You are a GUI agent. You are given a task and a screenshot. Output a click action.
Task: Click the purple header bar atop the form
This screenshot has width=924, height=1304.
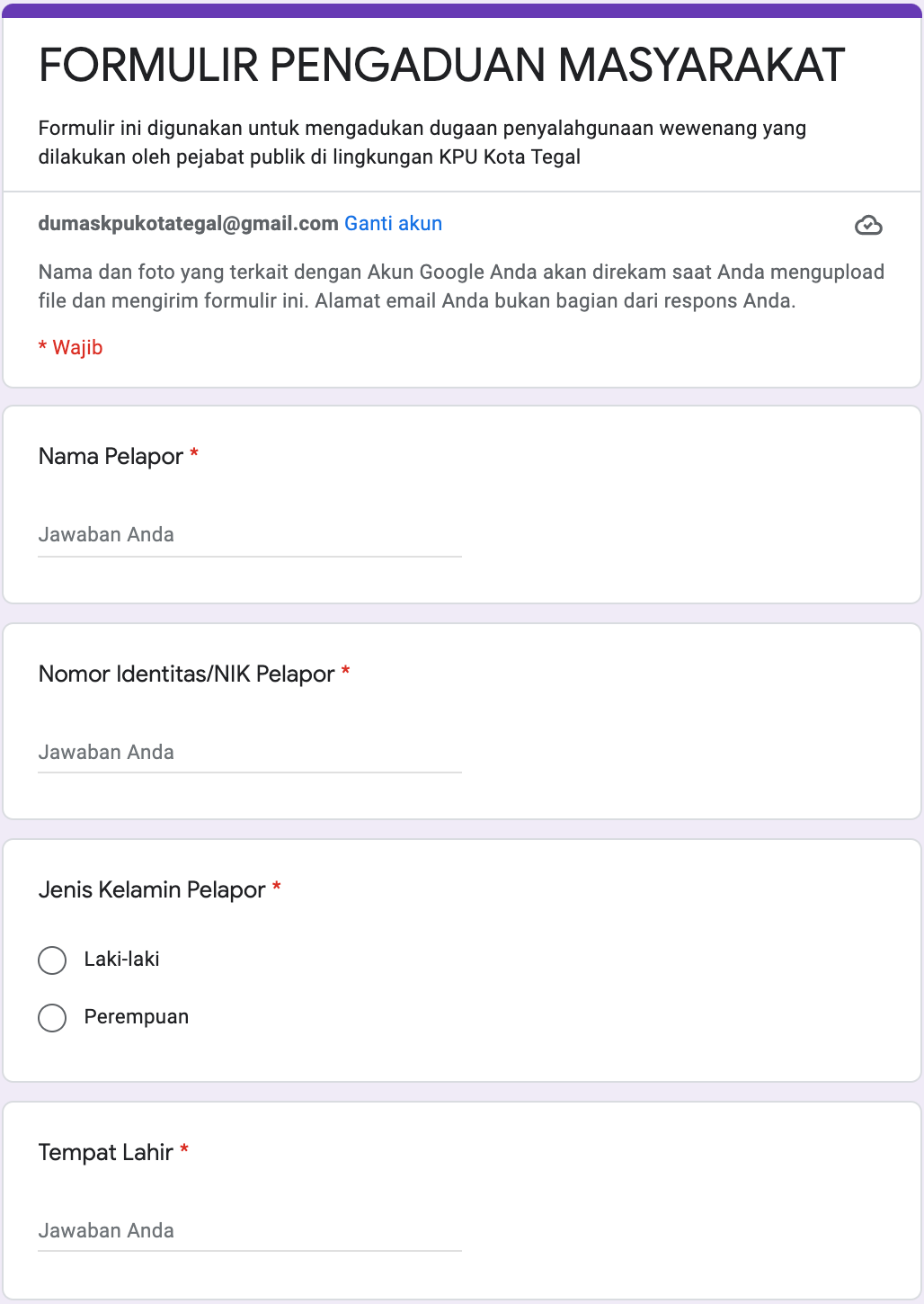click(462, 11)
